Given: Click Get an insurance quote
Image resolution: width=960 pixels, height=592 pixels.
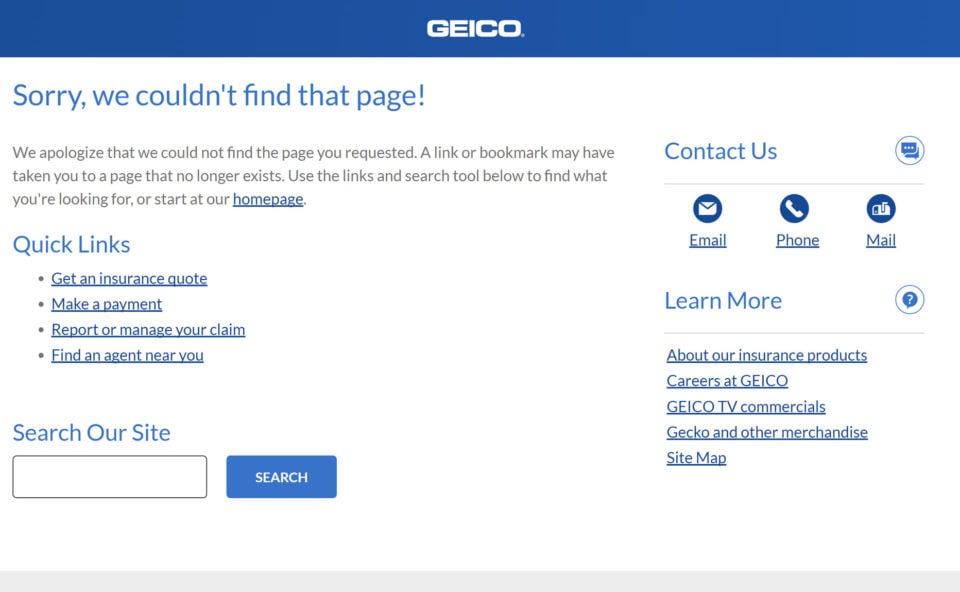Looking at the screenshot, I should (129, 278).
